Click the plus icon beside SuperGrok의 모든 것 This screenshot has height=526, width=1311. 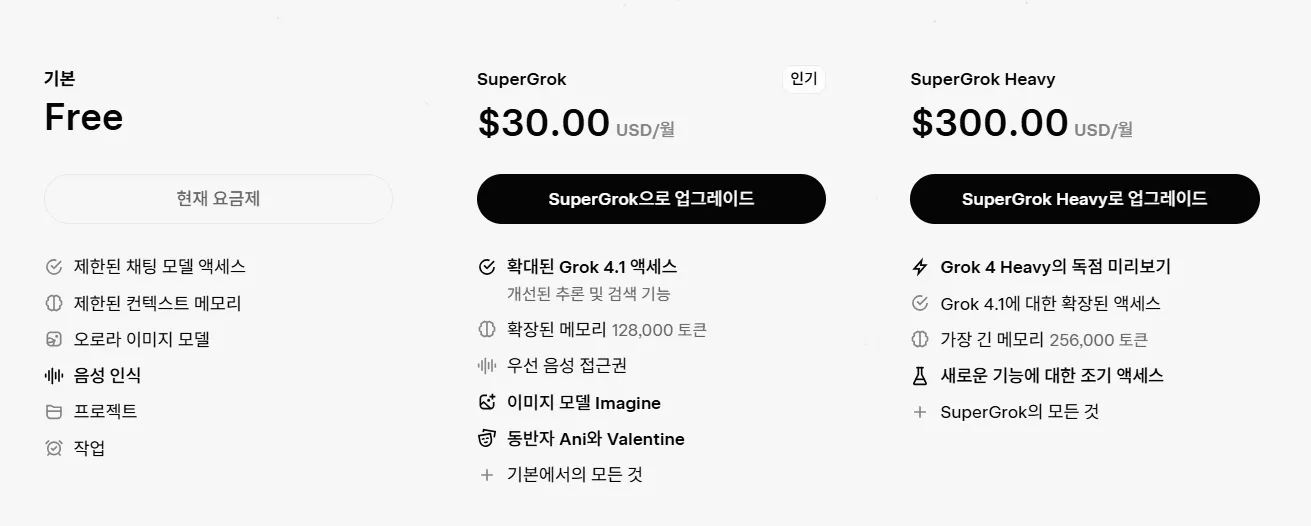(x=920, y=412)
